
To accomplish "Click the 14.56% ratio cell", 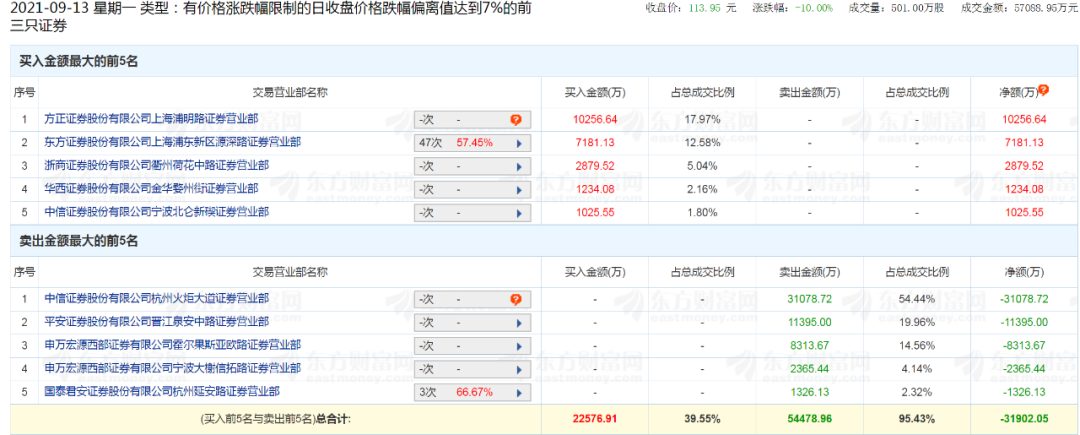I will tap(917, 346).
